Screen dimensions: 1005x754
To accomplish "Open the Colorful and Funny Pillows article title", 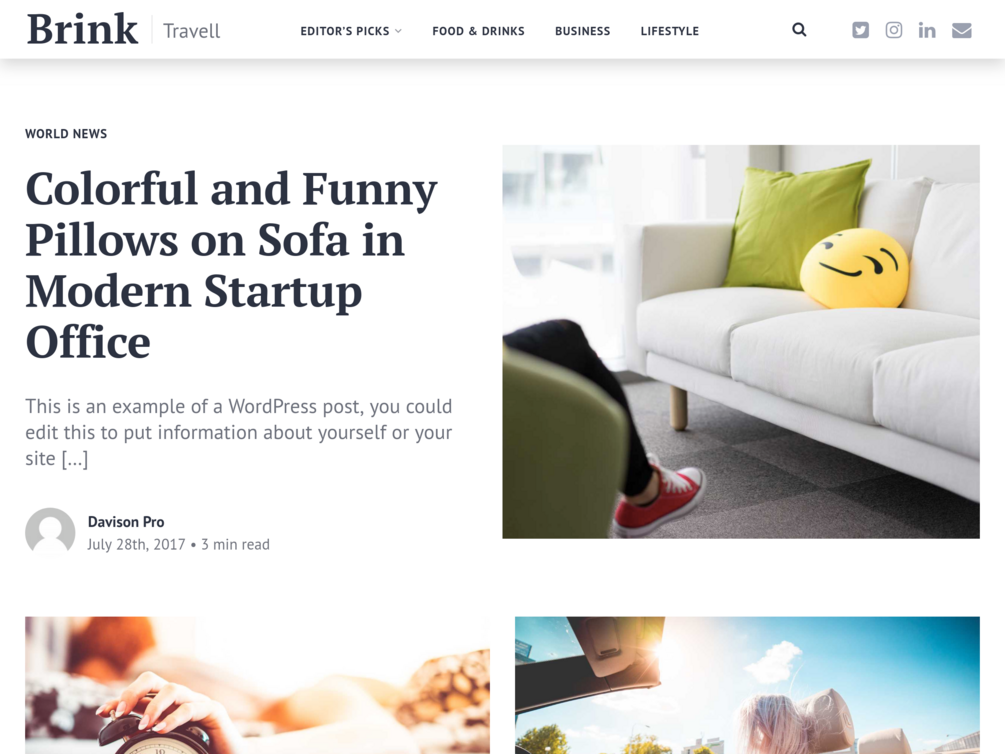I will click(231, 265).
